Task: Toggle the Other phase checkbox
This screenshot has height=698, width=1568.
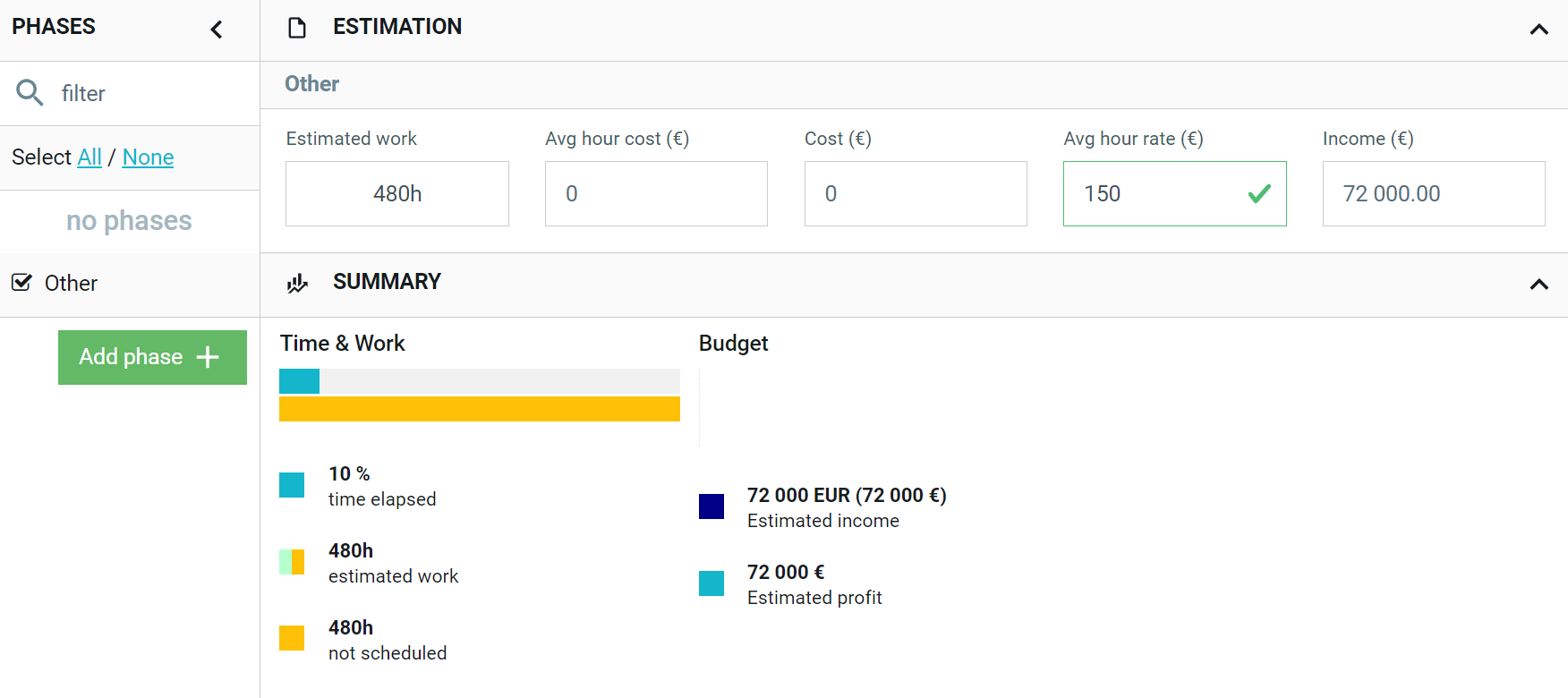Action: coord(21,283)
